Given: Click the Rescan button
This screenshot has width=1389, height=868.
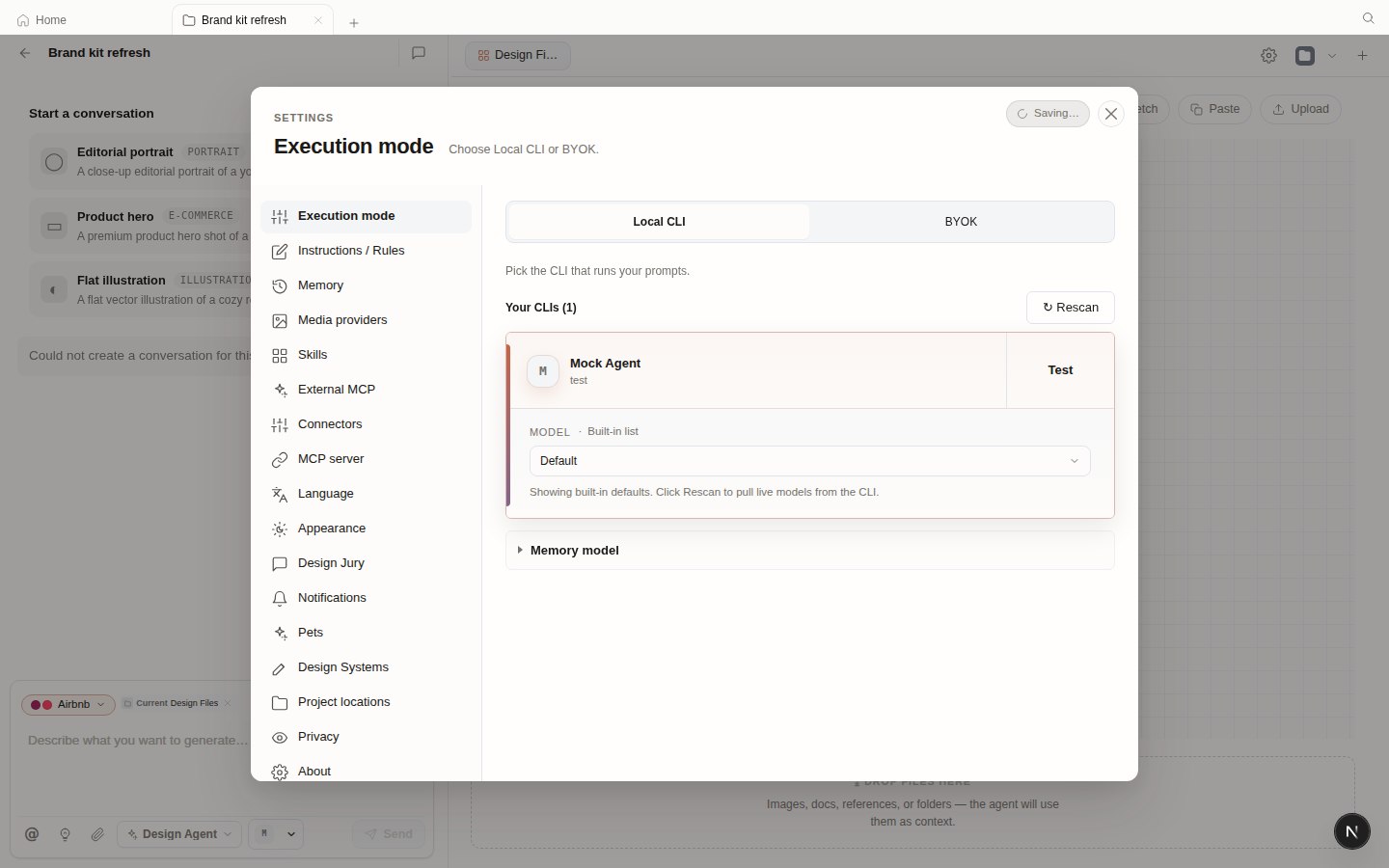Looking at the screenshot, I should click(x=1071, y=308).
